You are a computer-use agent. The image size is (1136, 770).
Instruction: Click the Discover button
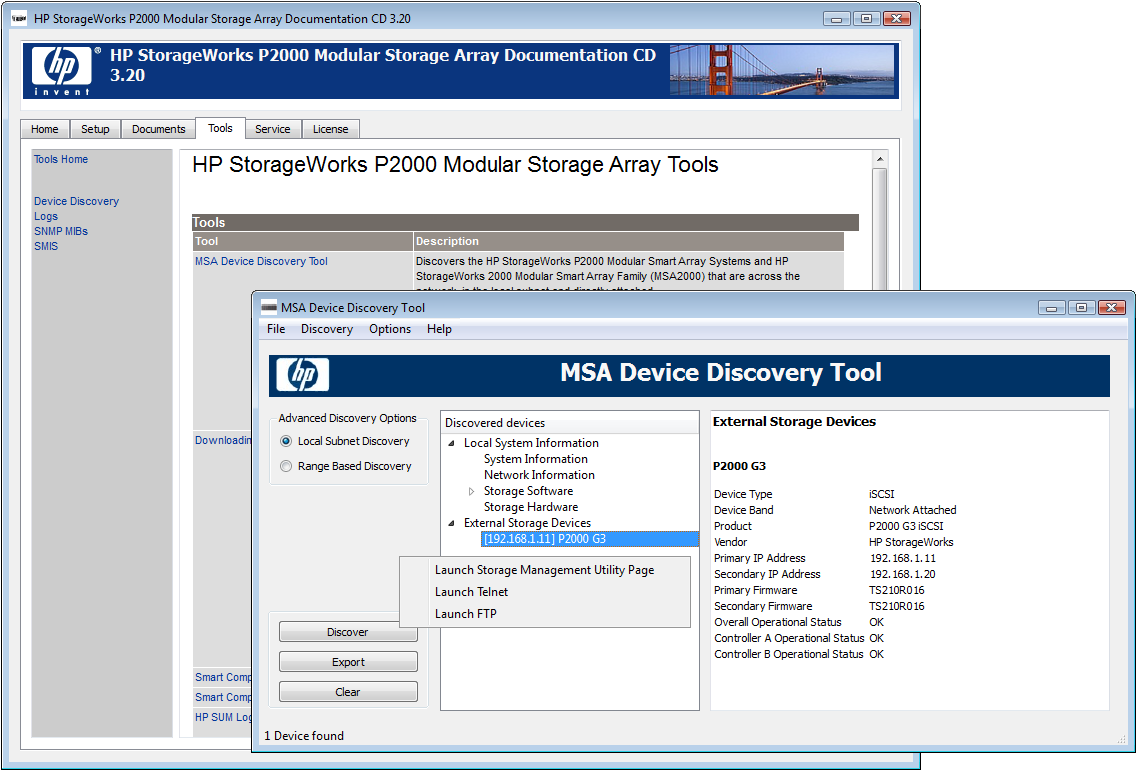click(x=348, y=632)
